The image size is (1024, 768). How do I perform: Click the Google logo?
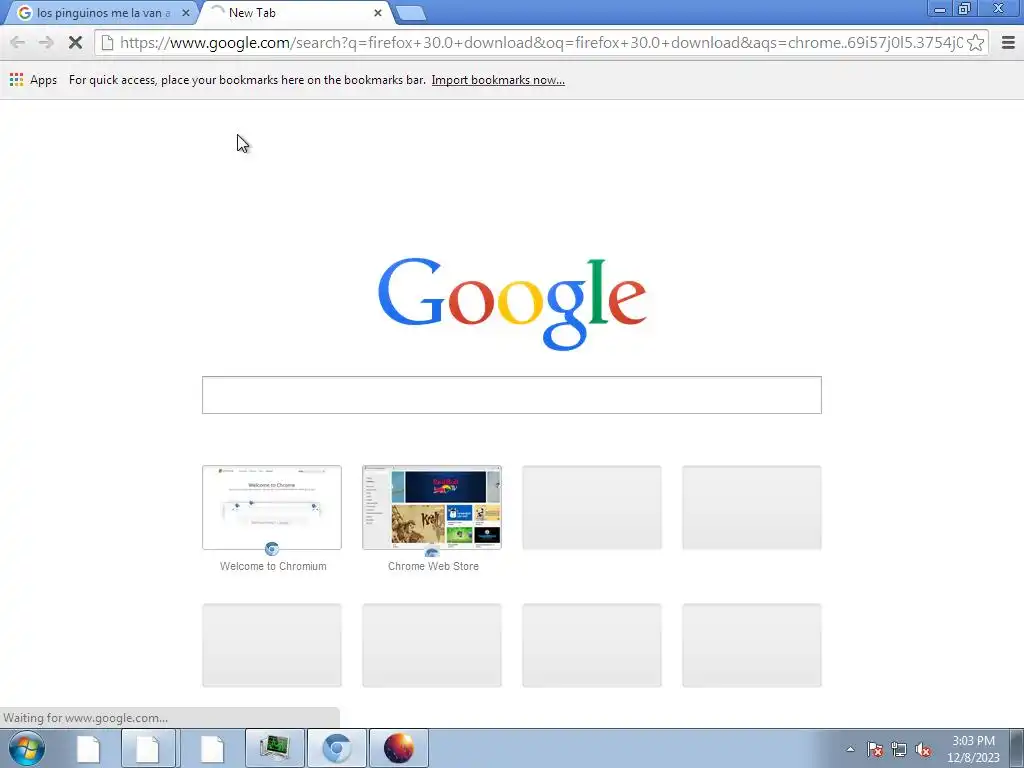coord(512,304)
